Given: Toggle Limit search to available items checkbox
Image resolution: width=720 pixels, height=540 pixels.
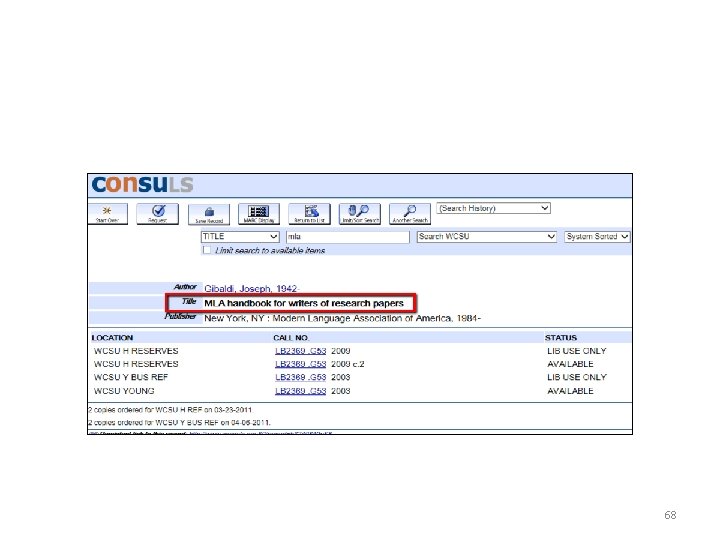Looking at the screenshot, I should point(207,250).
